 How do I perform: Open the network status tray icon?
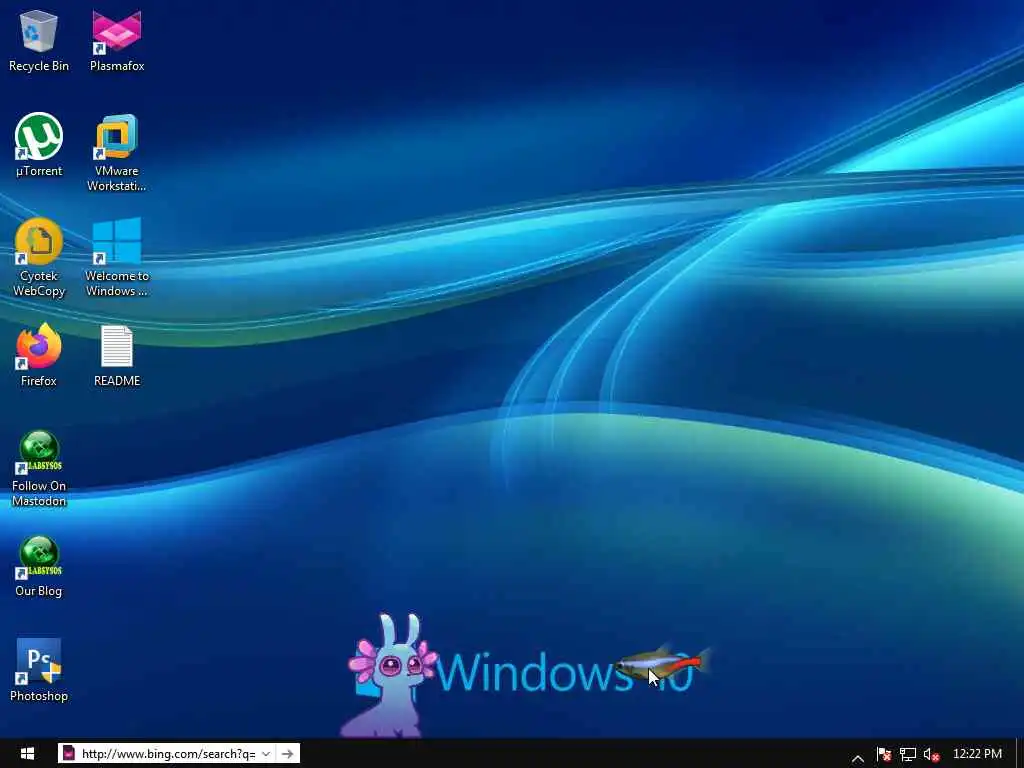click(907, 754)
